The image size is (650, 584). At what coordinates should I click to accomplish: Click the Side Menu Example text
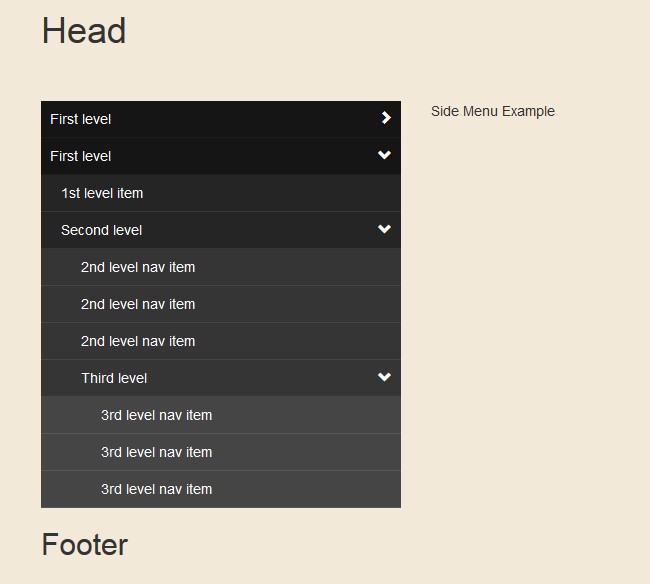pos(492,111)
